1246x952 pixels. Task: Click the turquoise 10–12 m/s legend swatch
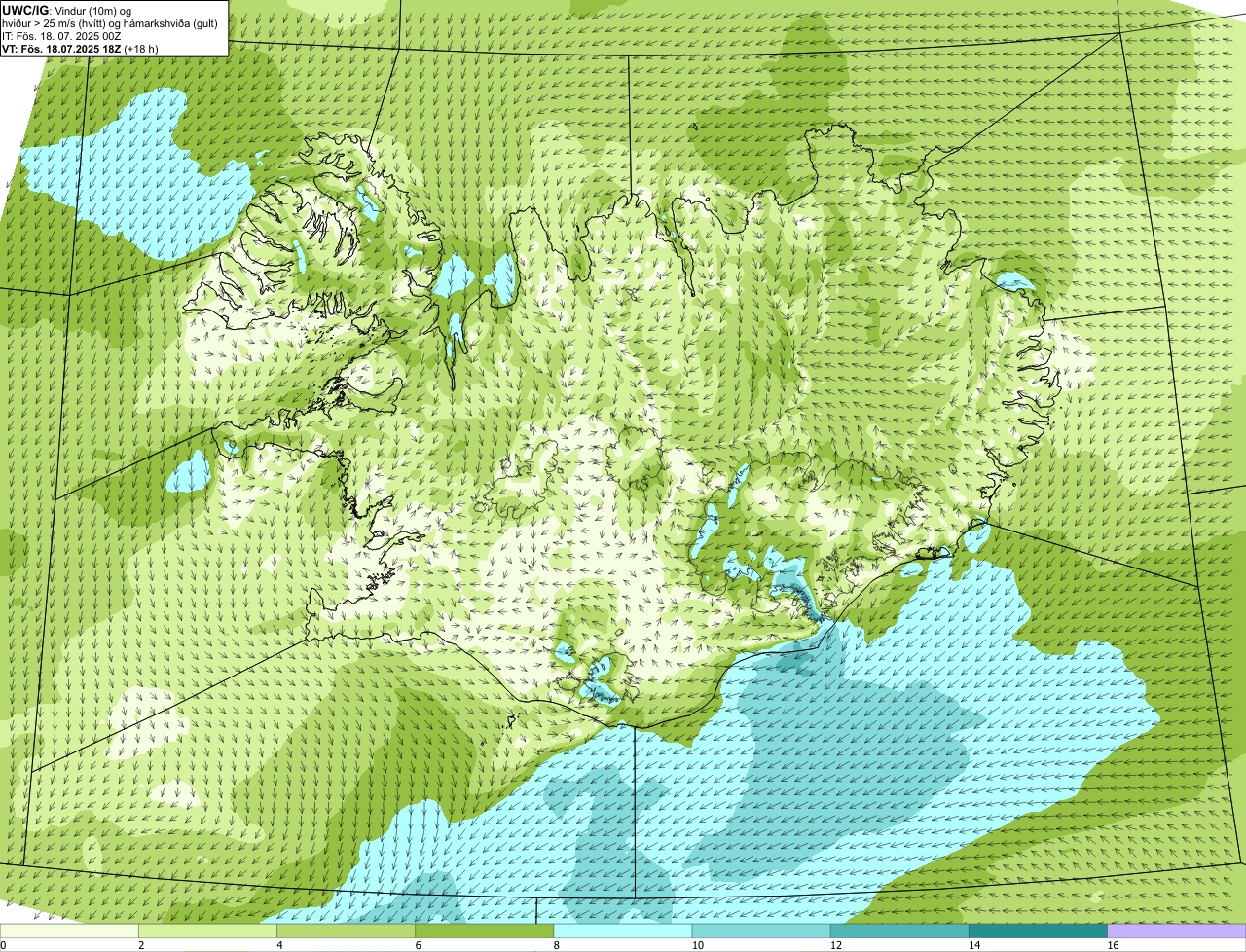click(762, 932)
